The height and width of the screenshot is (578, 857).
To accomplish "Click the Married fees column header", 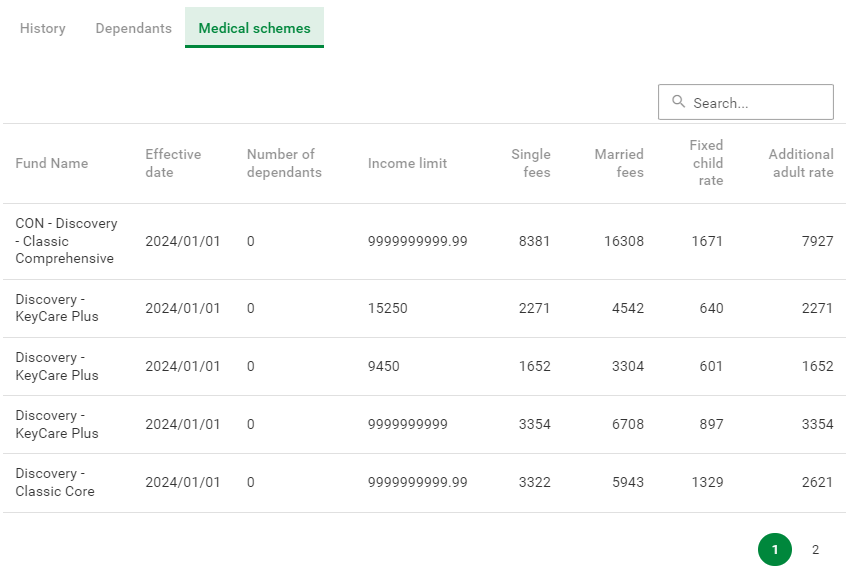I will [619, 163].
